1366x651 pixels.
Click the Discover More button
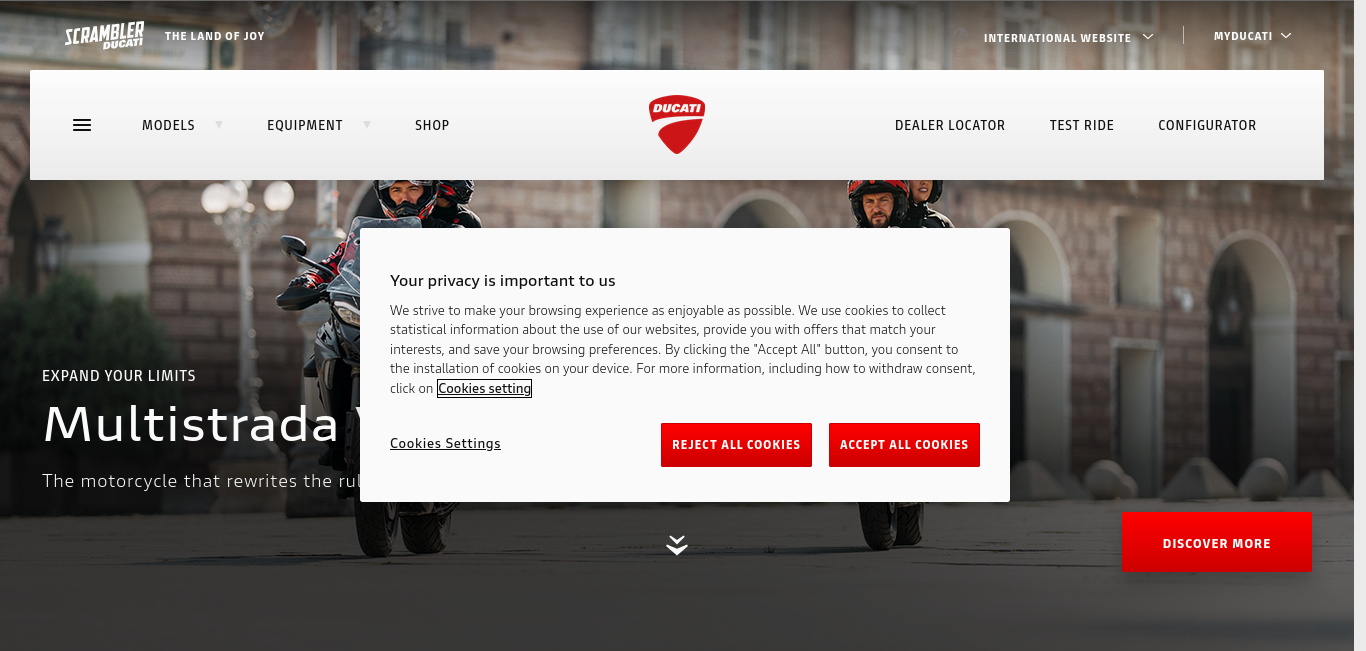tap(1216, 543)
